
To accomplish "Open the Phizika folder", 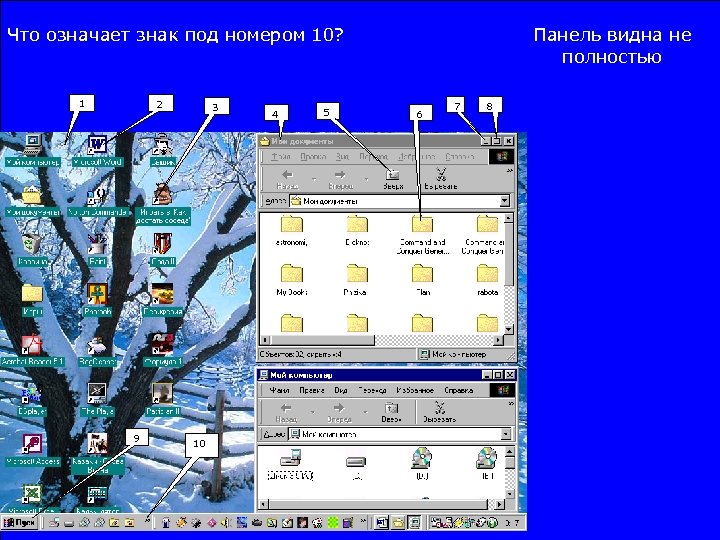I will click(356, 280).
